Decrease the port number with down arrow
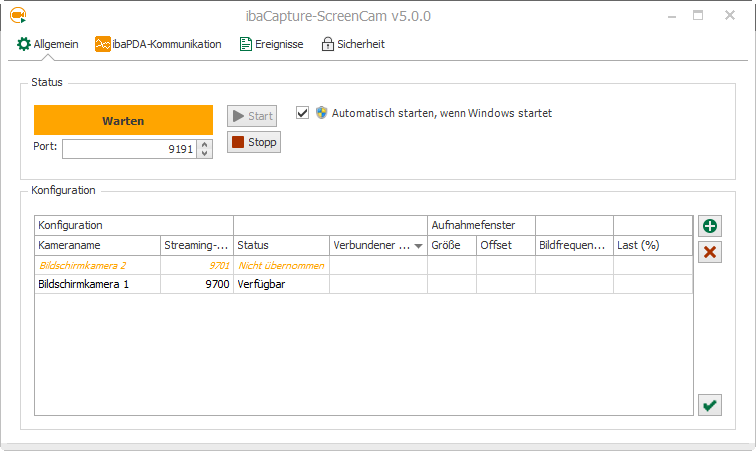 pyautogui.click(x=205, y=153)
